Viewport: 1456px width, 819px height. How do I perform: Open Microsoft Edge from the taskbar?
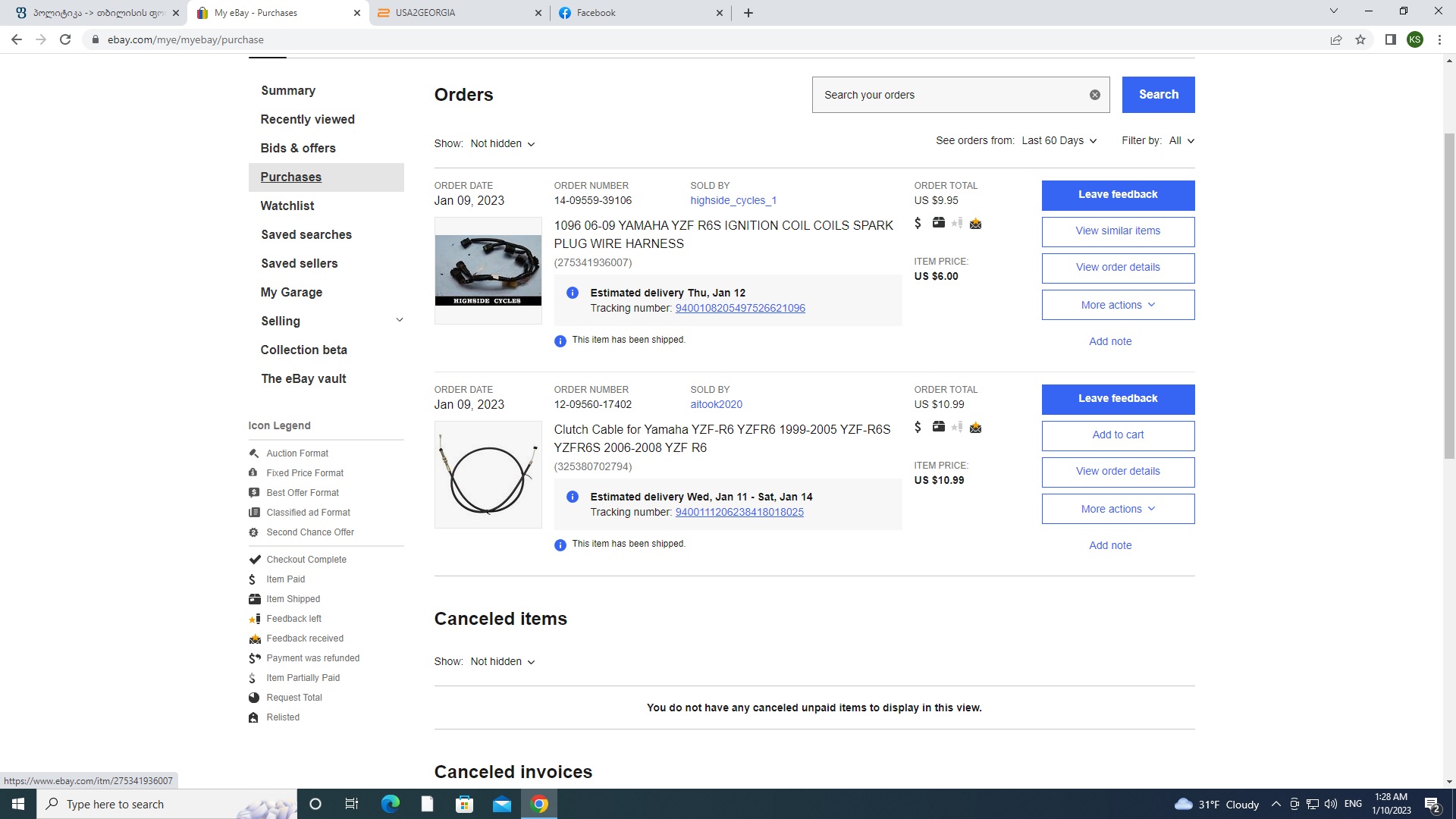[390, 804]
